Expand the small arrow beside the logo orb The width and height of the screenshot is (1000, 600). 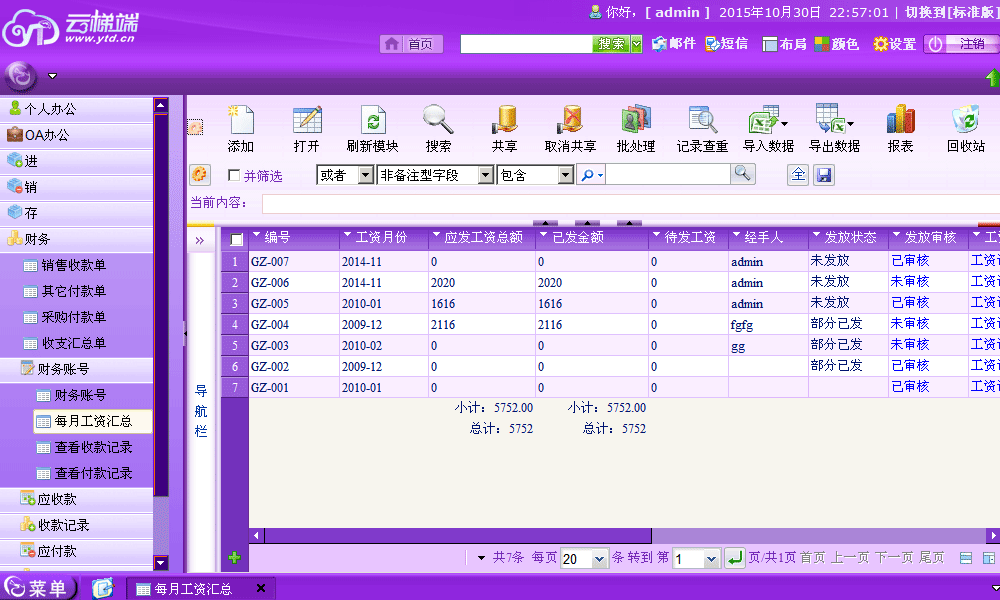[x=53, y=76]
